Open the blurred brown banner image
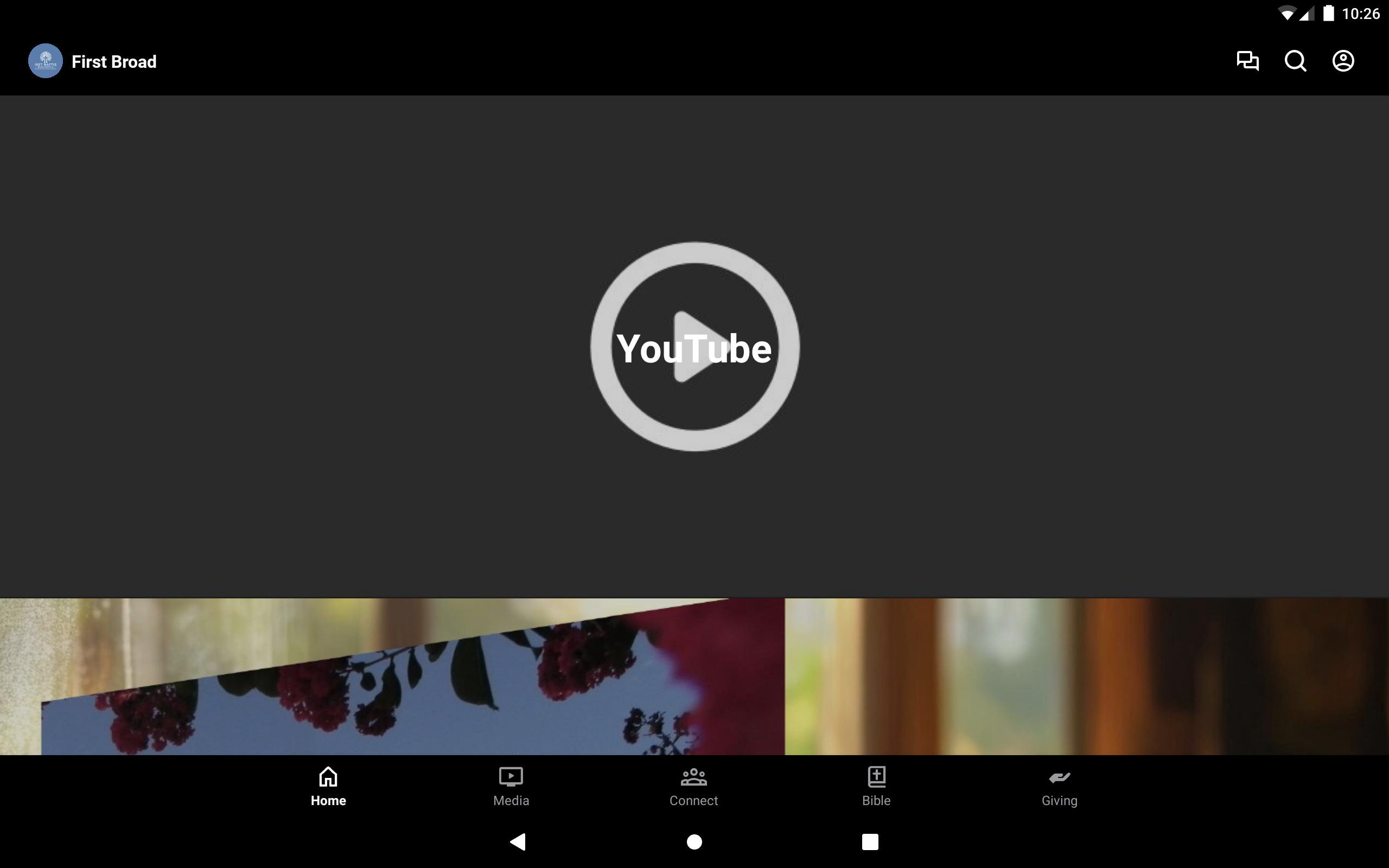The width and height of the screenshot is (1389, 868). [1086, 676]
